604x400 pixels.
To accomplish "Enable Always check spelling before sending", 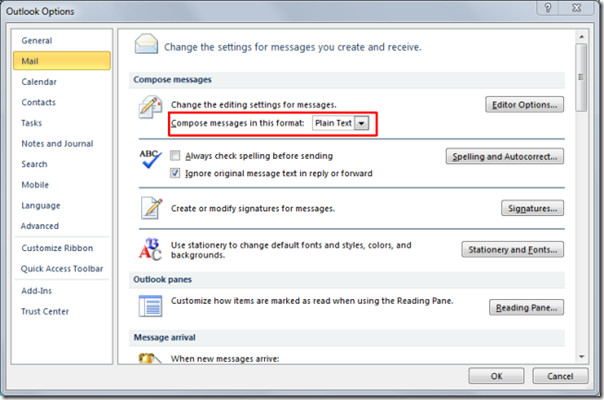I will pos(175,155).
